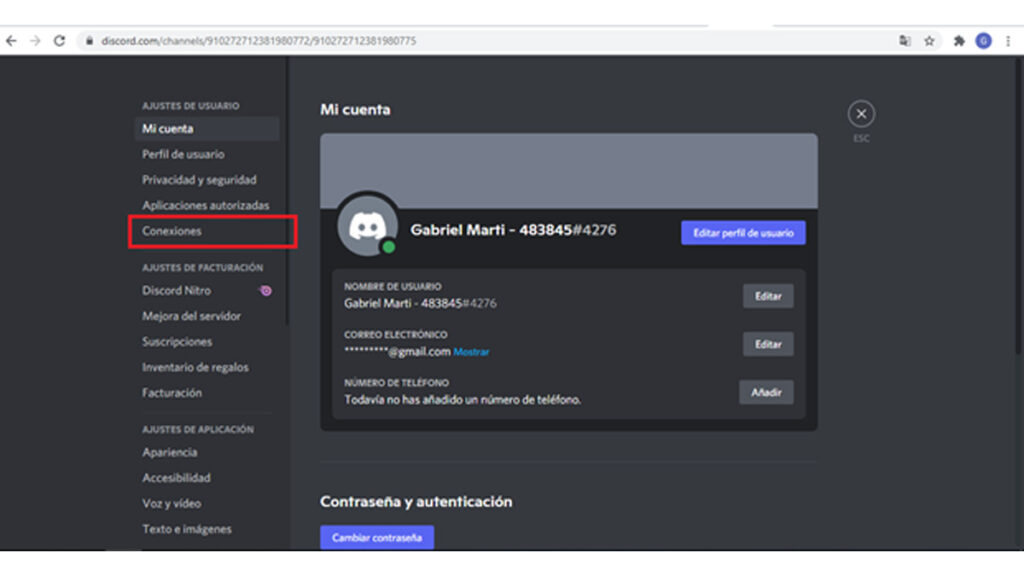
Task: Edit the nombre de usuario field
Action: coord(767,296)
